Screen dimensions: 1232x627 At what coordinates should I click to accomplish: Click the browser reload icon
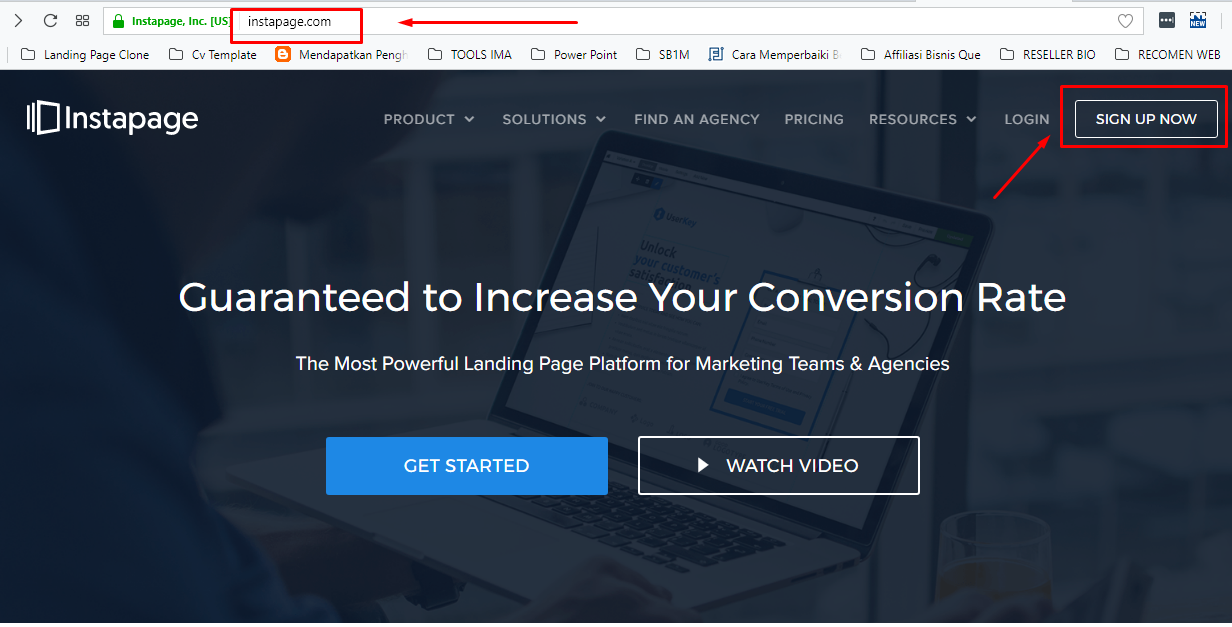tap(49, 20)
